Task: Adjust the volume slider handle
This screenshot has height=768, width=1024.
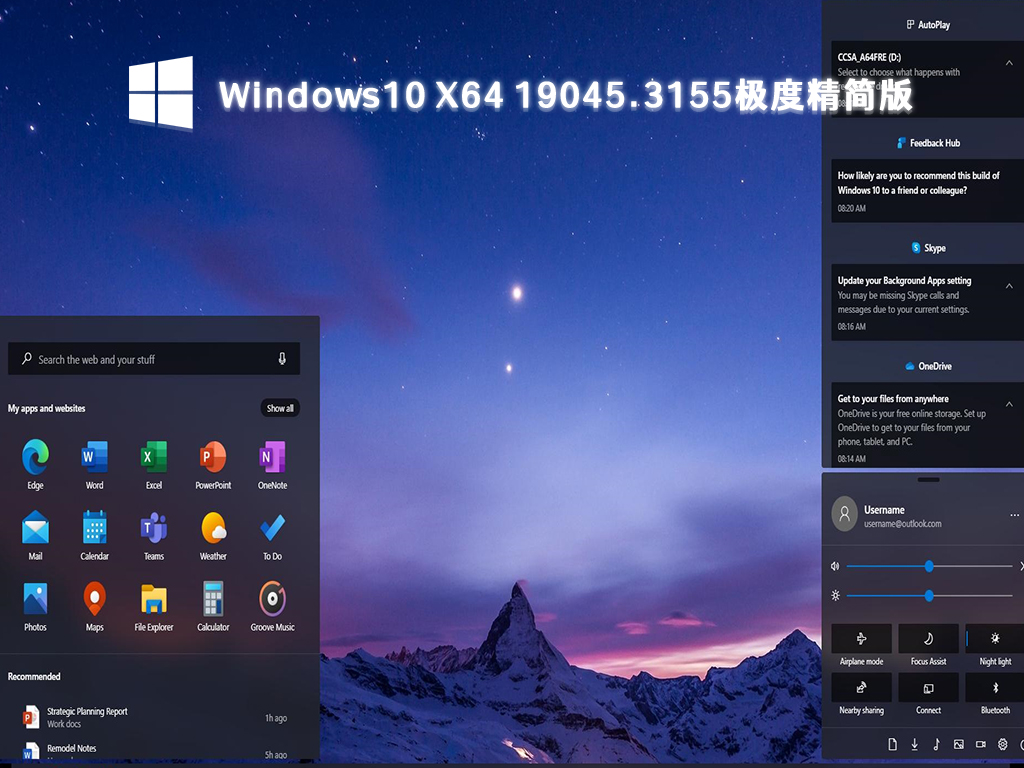Action: tap(929, 566)
